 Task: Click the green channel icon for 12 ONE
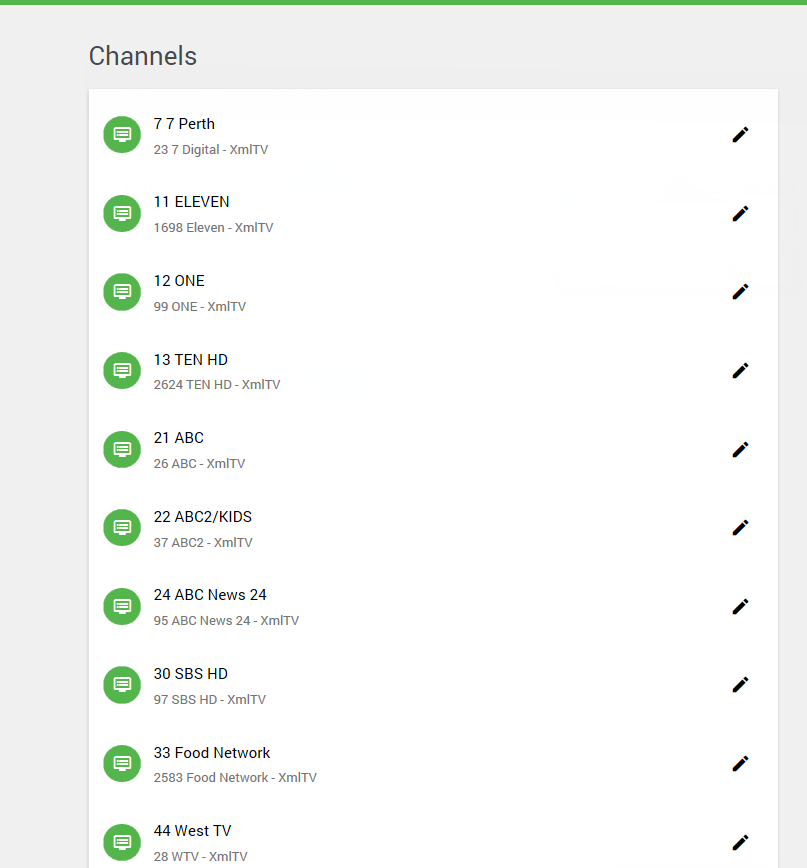click(121, 292)
